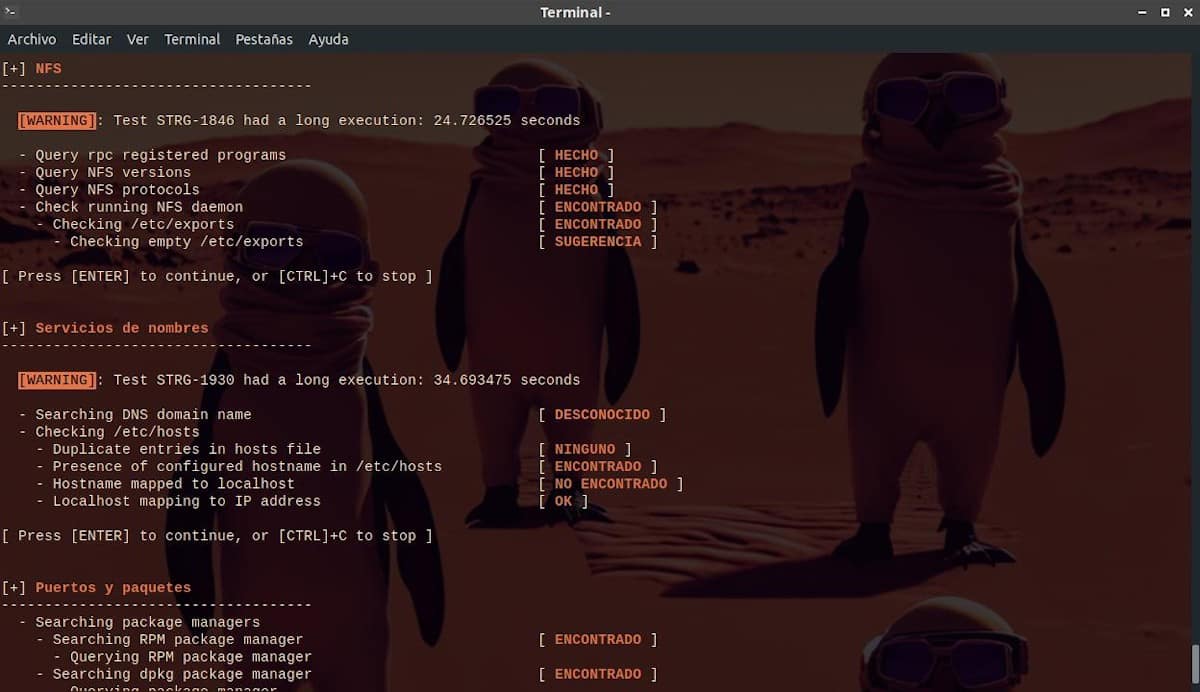Click the [+] marker beside Servicios de nombres
This screenshot has width=1200, height=692.
14,328
